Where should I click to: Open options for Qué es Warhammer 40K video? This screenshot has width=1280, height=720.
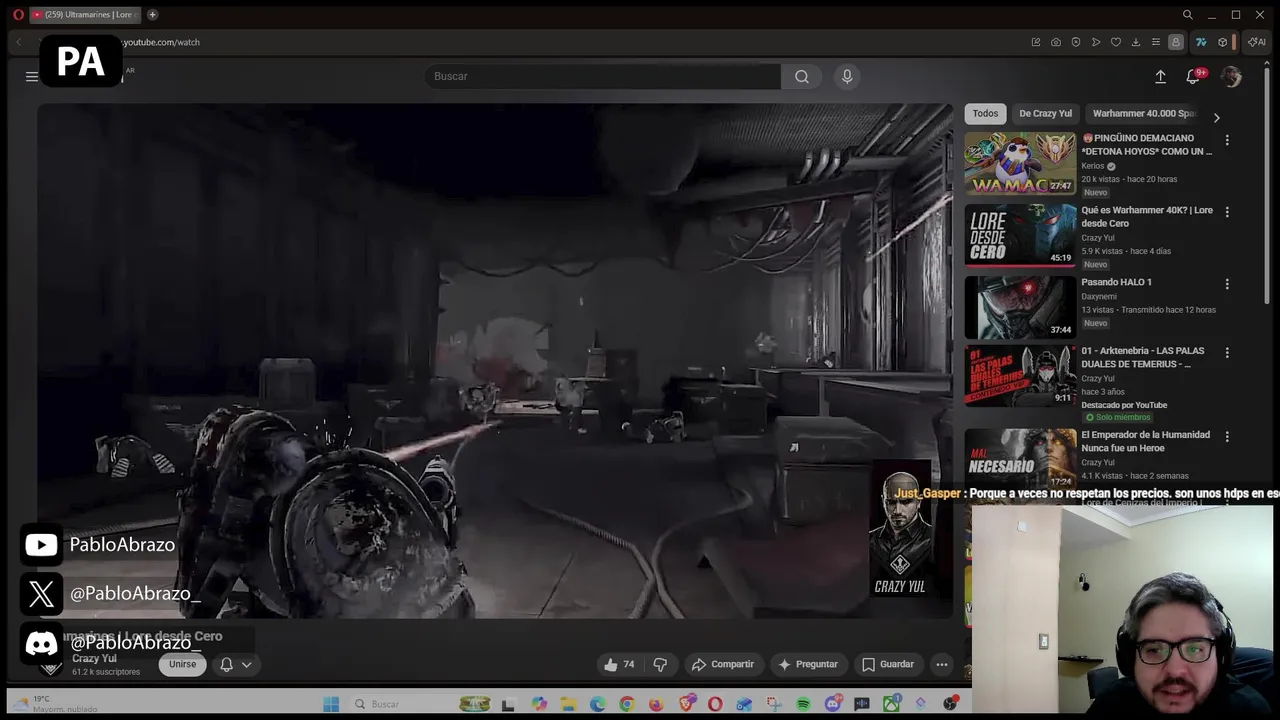click(x=1227, y=212)
